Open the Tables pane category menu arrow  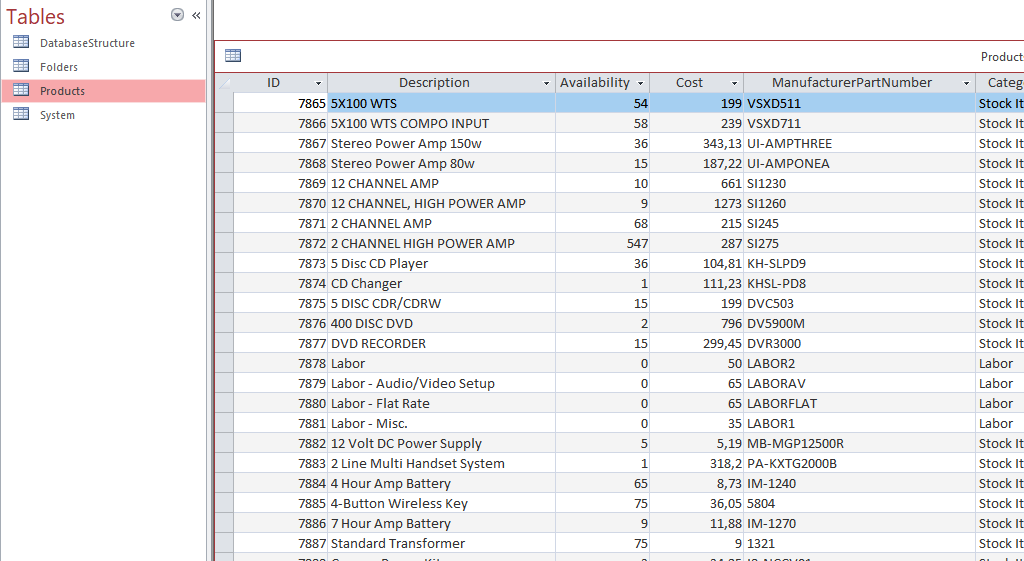[x=177, y=15]
